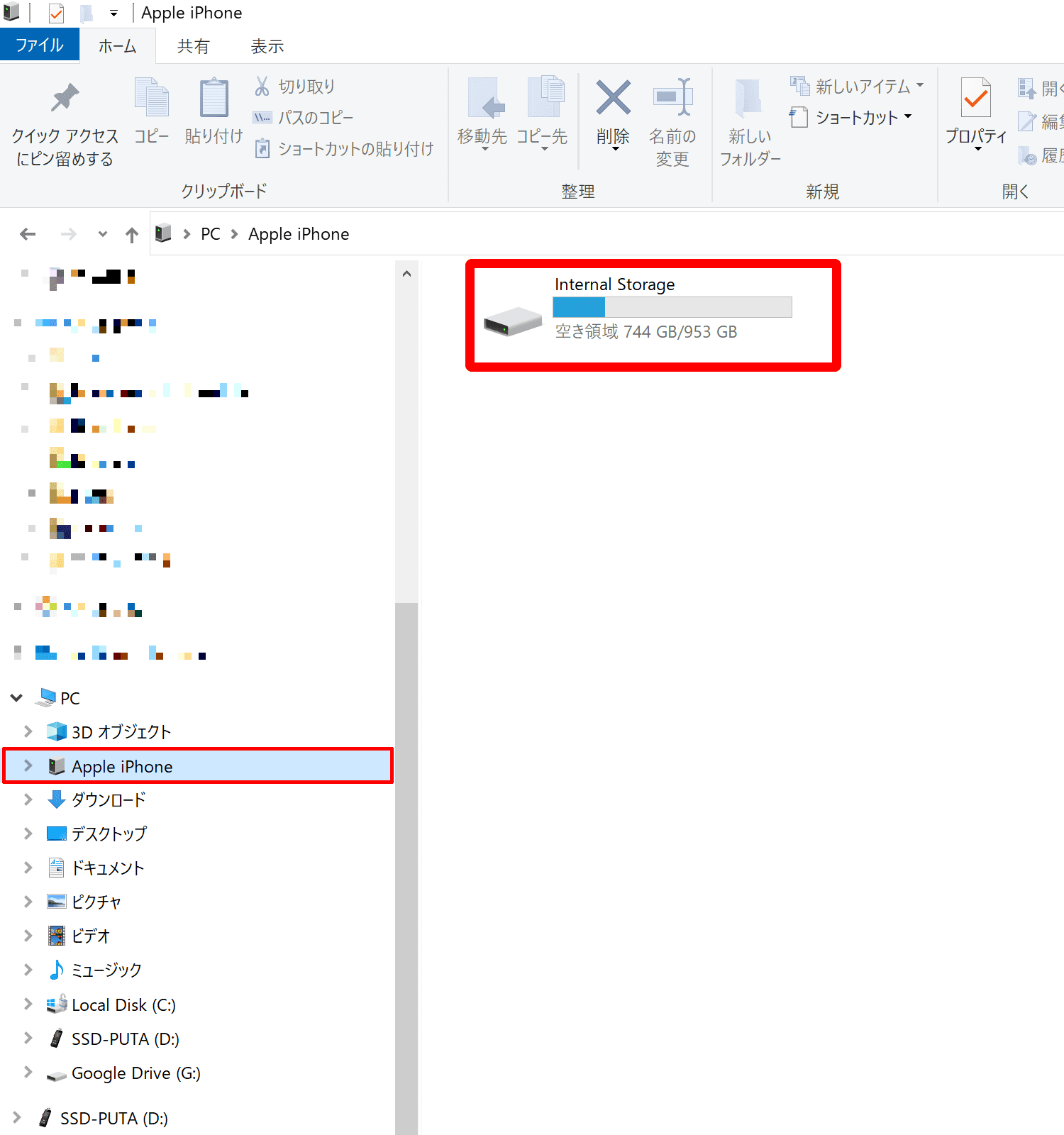
Task: Open ダウンロード folder in the navigation tree
Action: pos(109,800)
